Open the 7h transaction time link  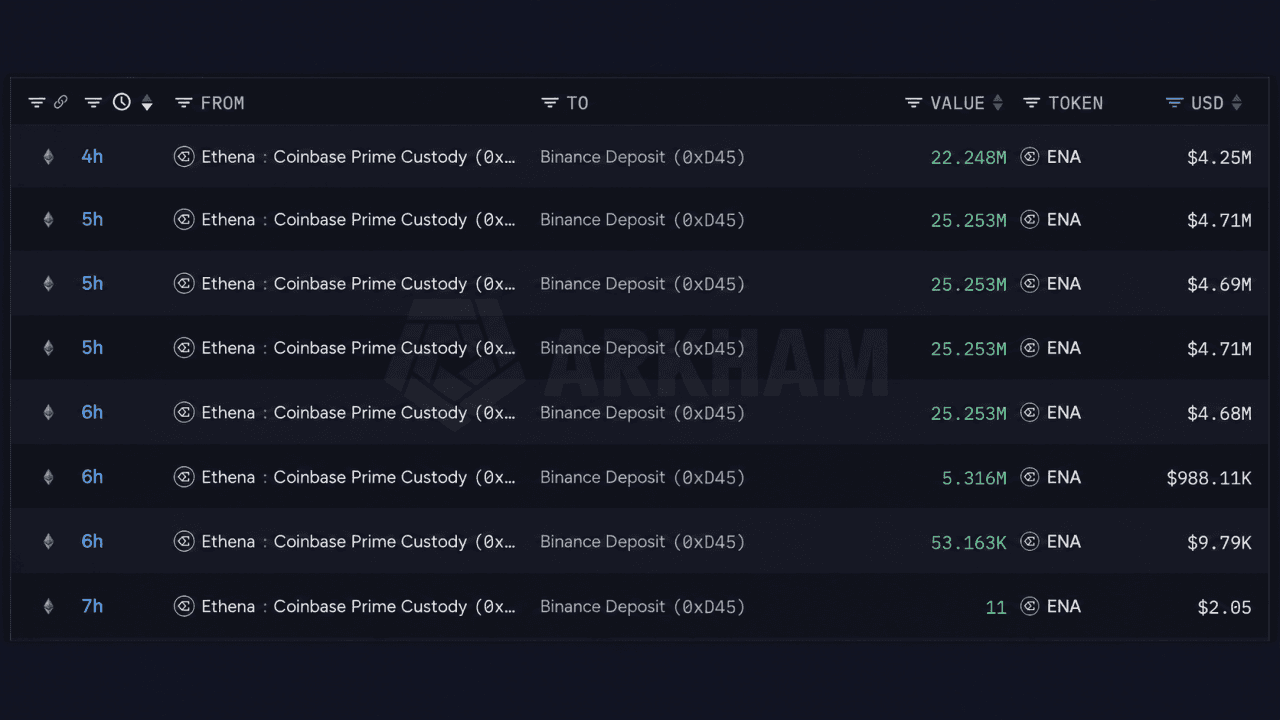coord(92,606)
